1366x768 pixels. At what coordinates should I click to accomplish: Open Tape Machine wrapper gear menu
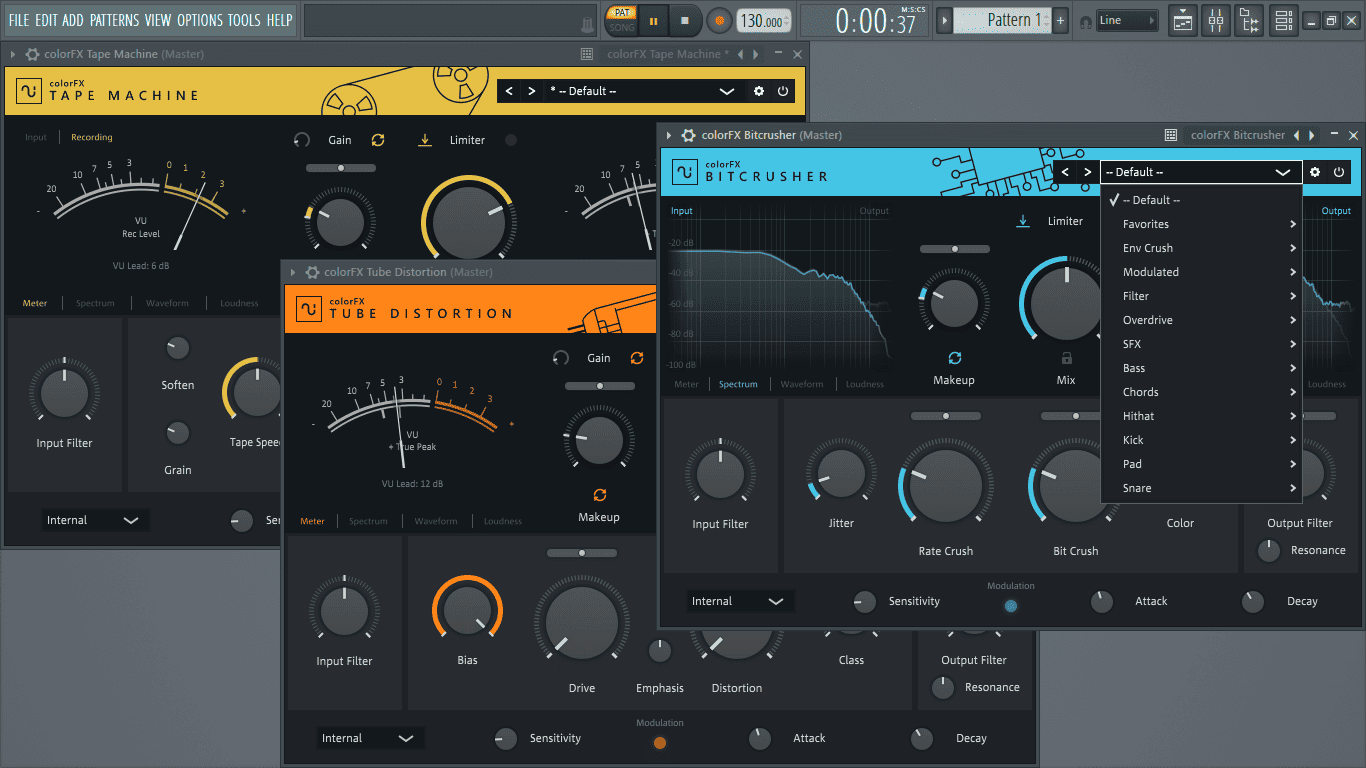[32, 54]
